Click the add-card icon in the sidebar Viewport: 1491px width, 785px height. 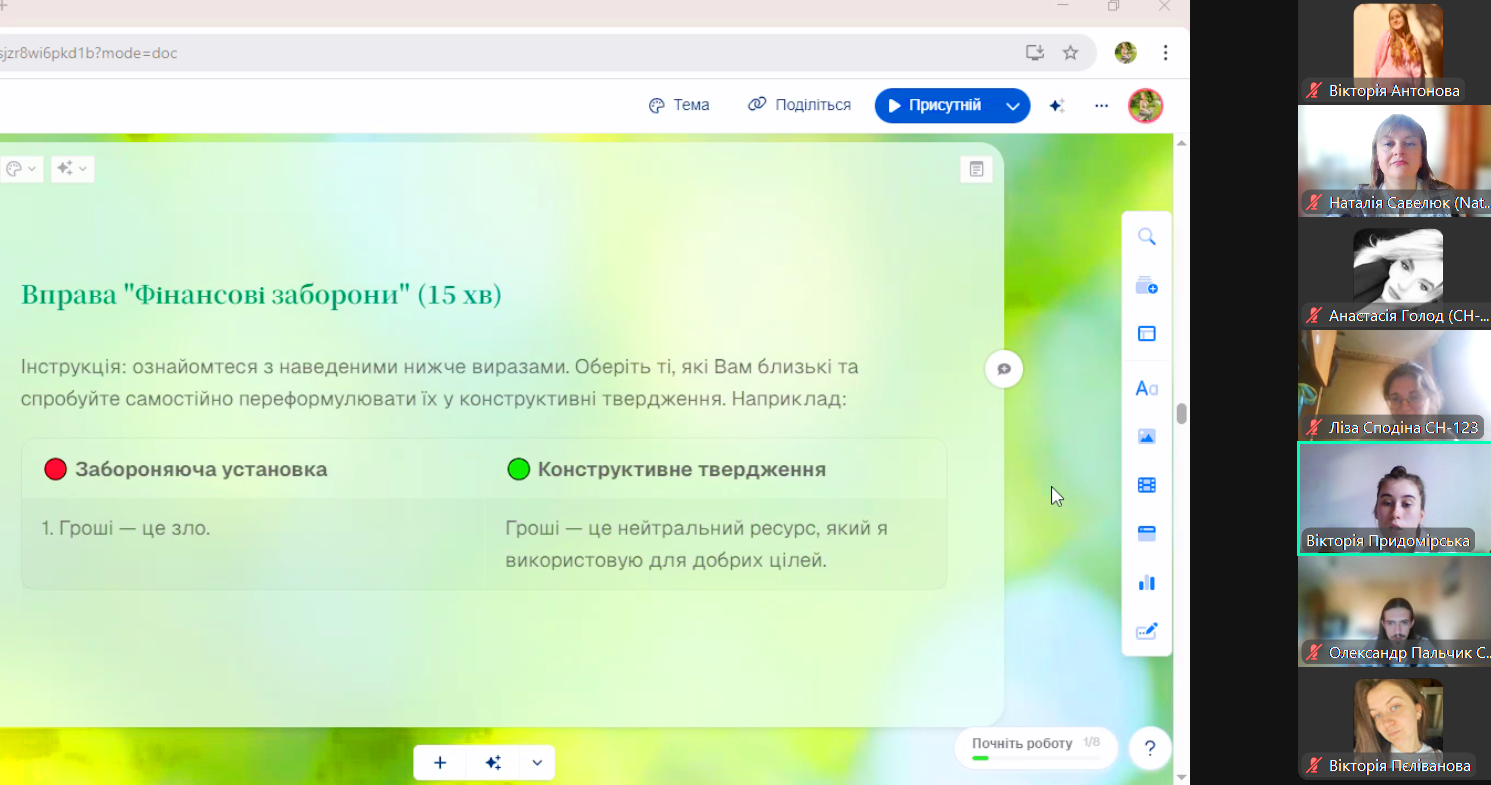click(1146, 285)
